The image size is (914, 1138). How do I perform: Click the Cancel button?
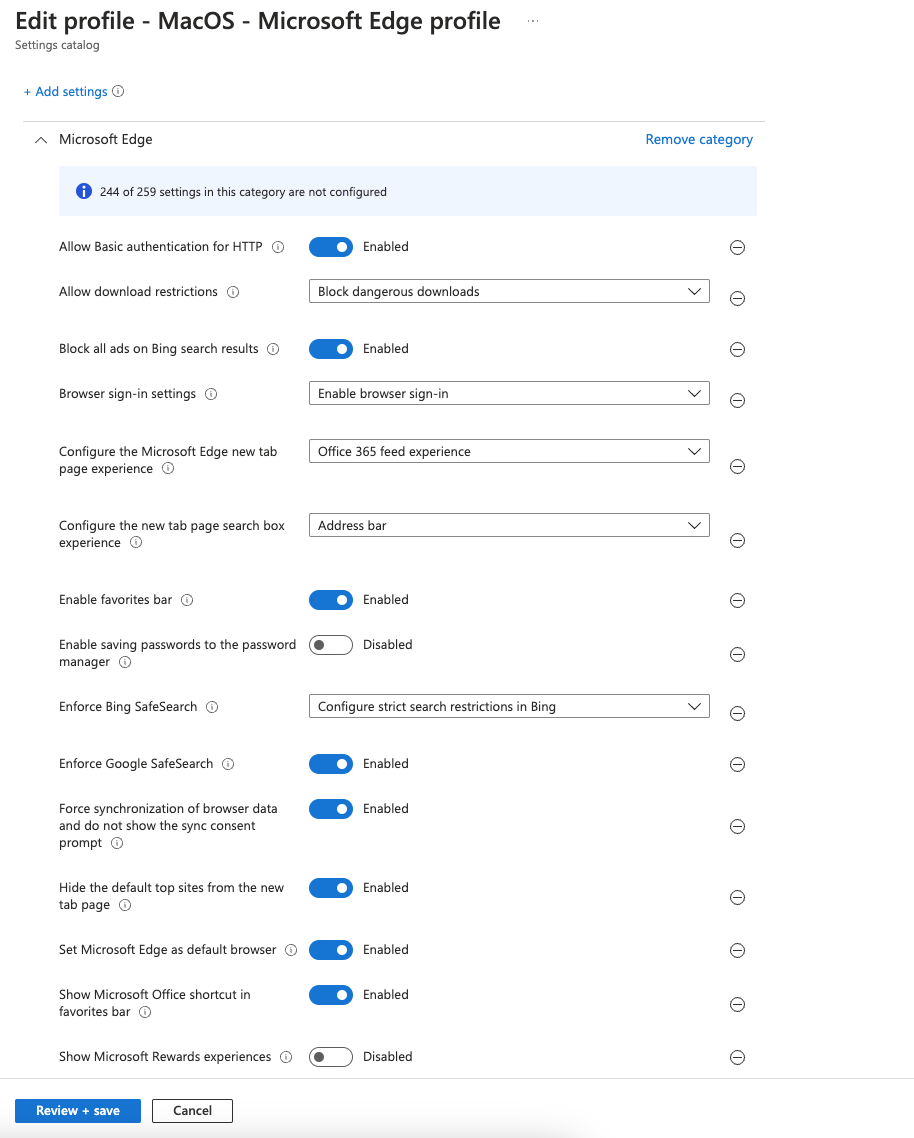pyautogui.click(x=192, y=1110)
